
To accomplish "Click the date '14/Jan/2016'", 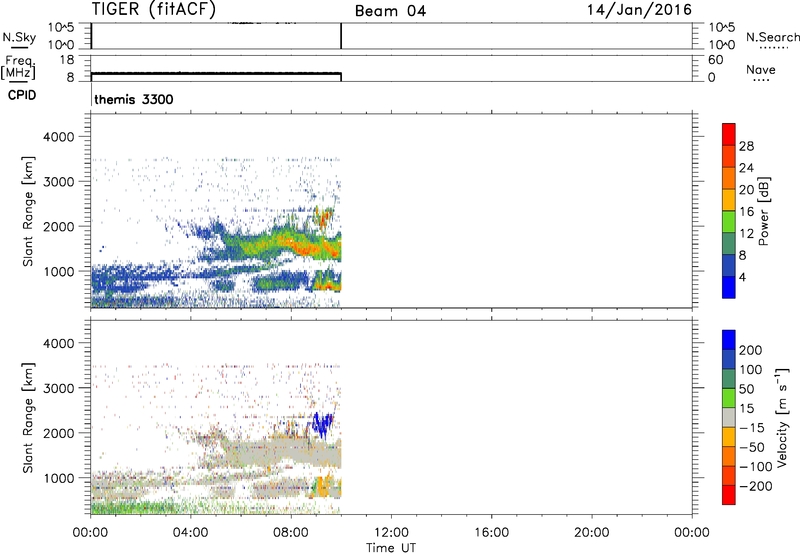I will (x=639, y=10).
